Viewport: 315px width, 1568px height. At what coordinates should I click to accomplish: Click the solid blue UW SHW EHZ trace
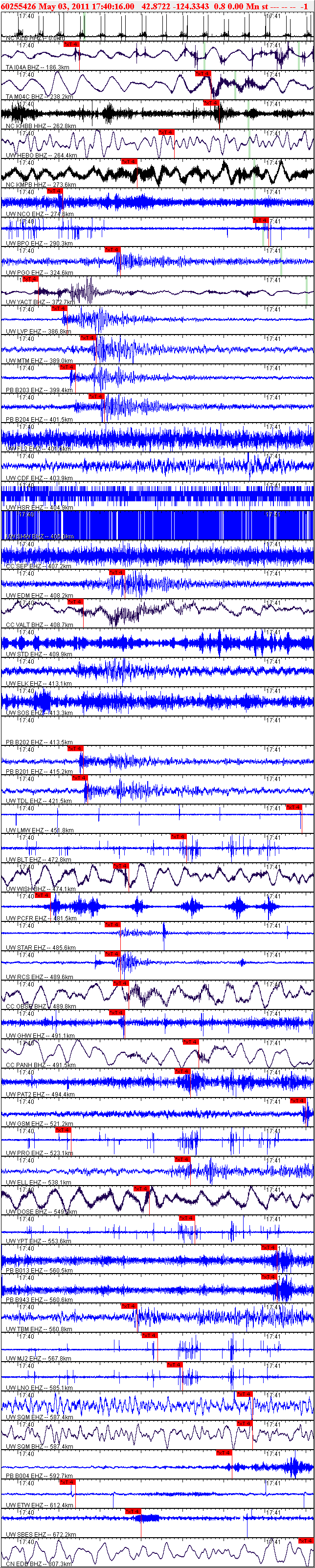tap(157, 525)
